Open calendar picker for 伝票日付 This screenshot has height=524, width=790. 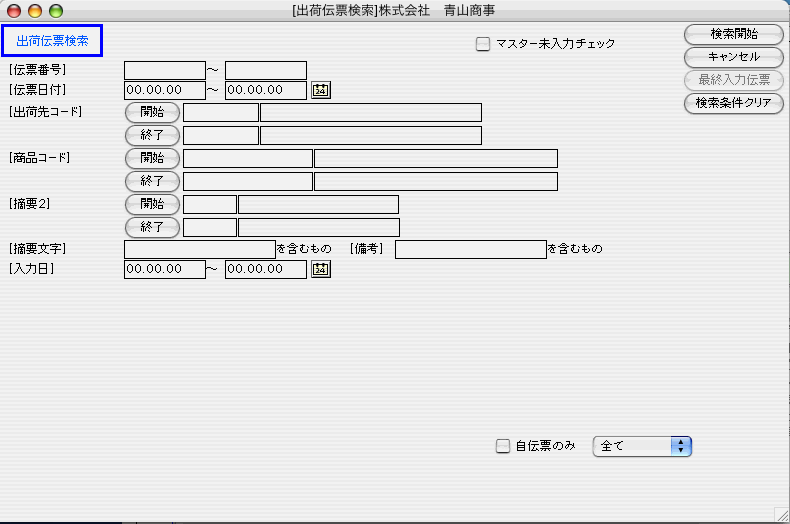coord(320,90)
